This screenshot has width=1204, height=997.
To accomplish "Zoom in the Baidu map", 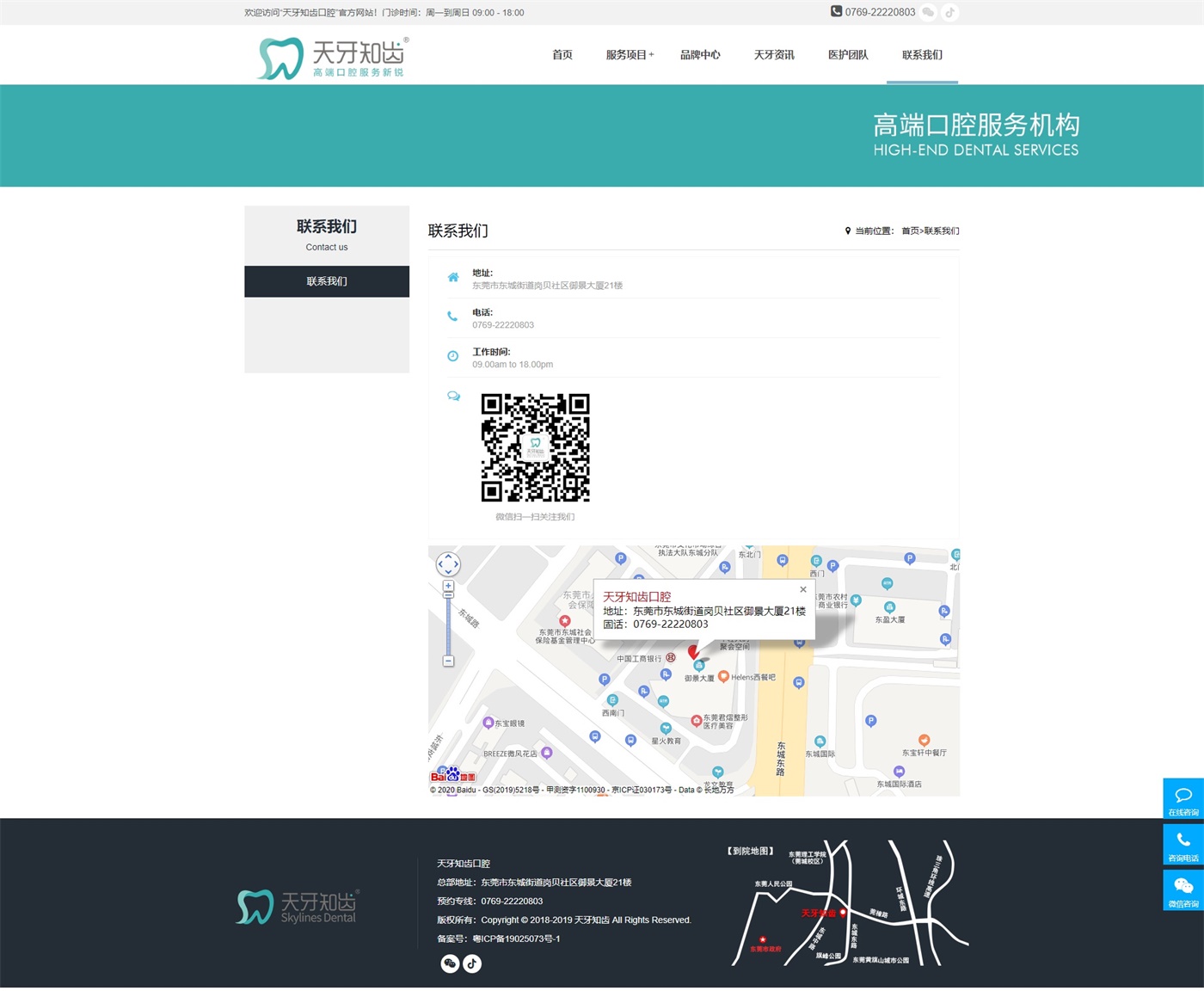I will click(448, 586).
